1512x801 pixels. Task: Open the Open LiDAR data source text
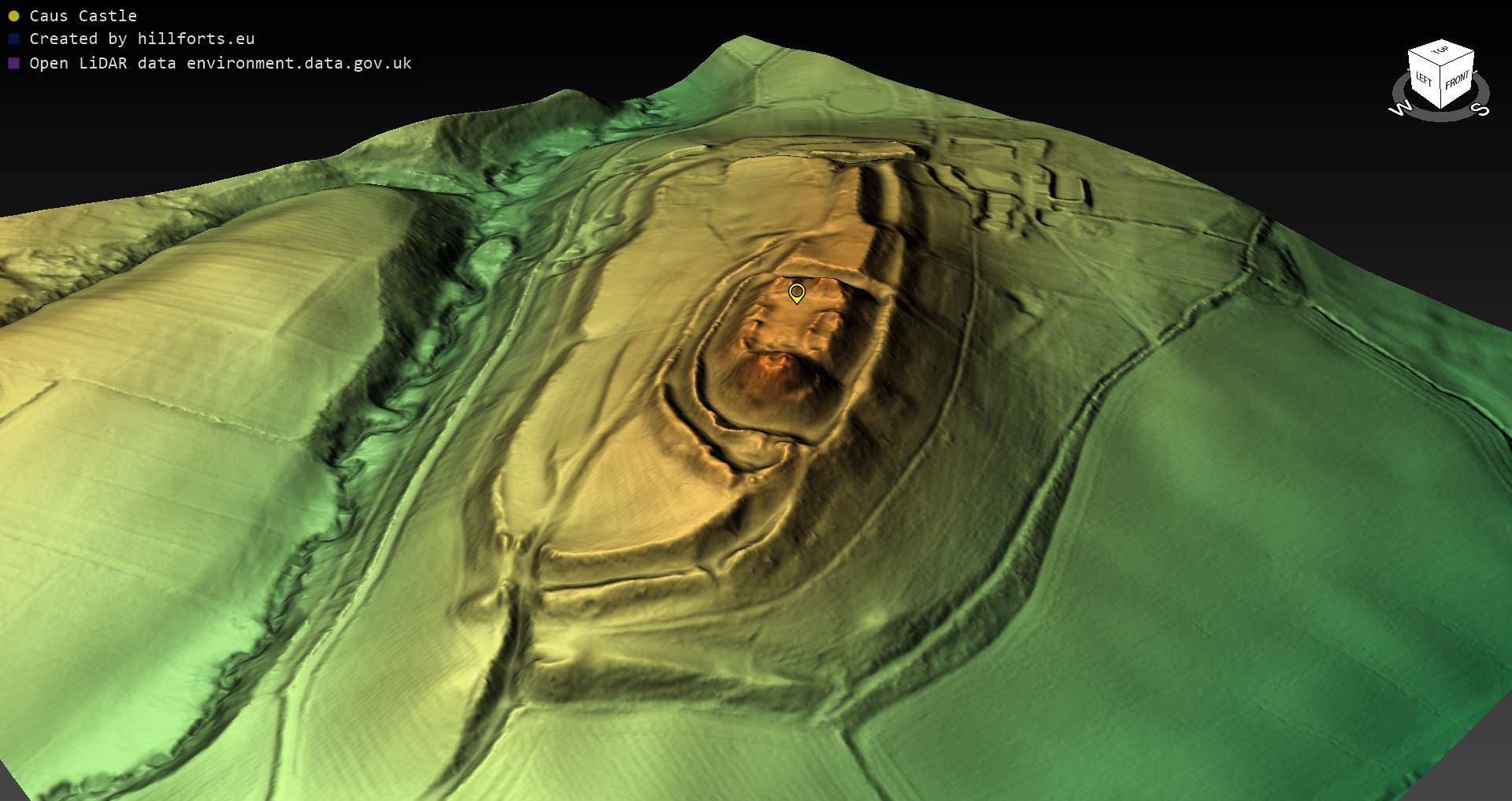220,63
